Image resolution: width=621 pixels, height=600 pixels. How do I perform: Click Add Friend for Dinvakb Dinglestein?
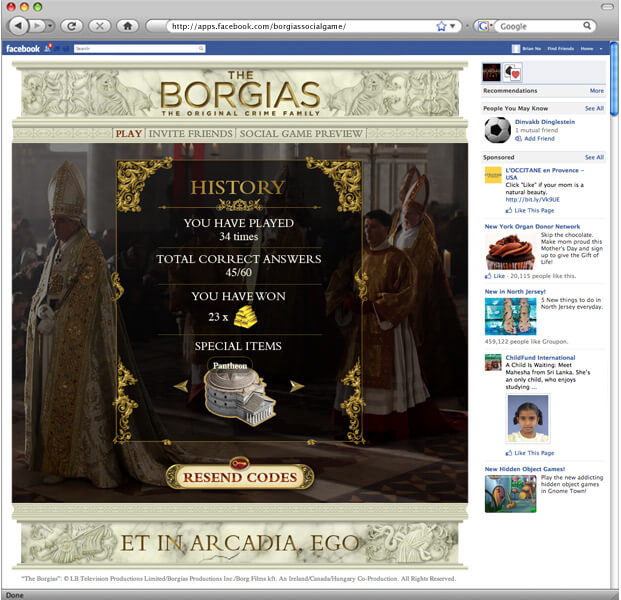tap(535, 139)
